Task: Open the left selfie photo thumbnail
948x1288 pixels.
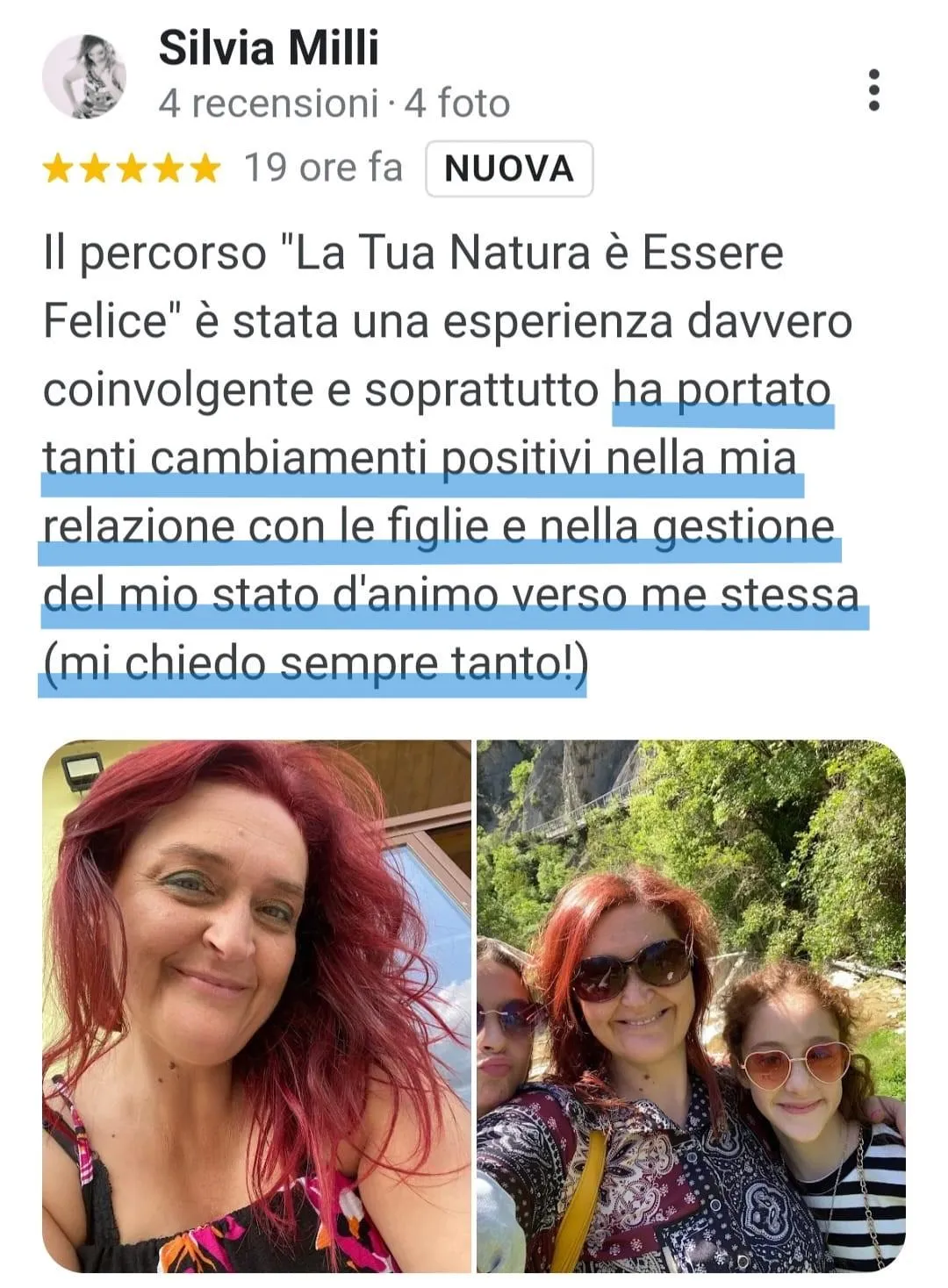Action: coord(256,1006)
